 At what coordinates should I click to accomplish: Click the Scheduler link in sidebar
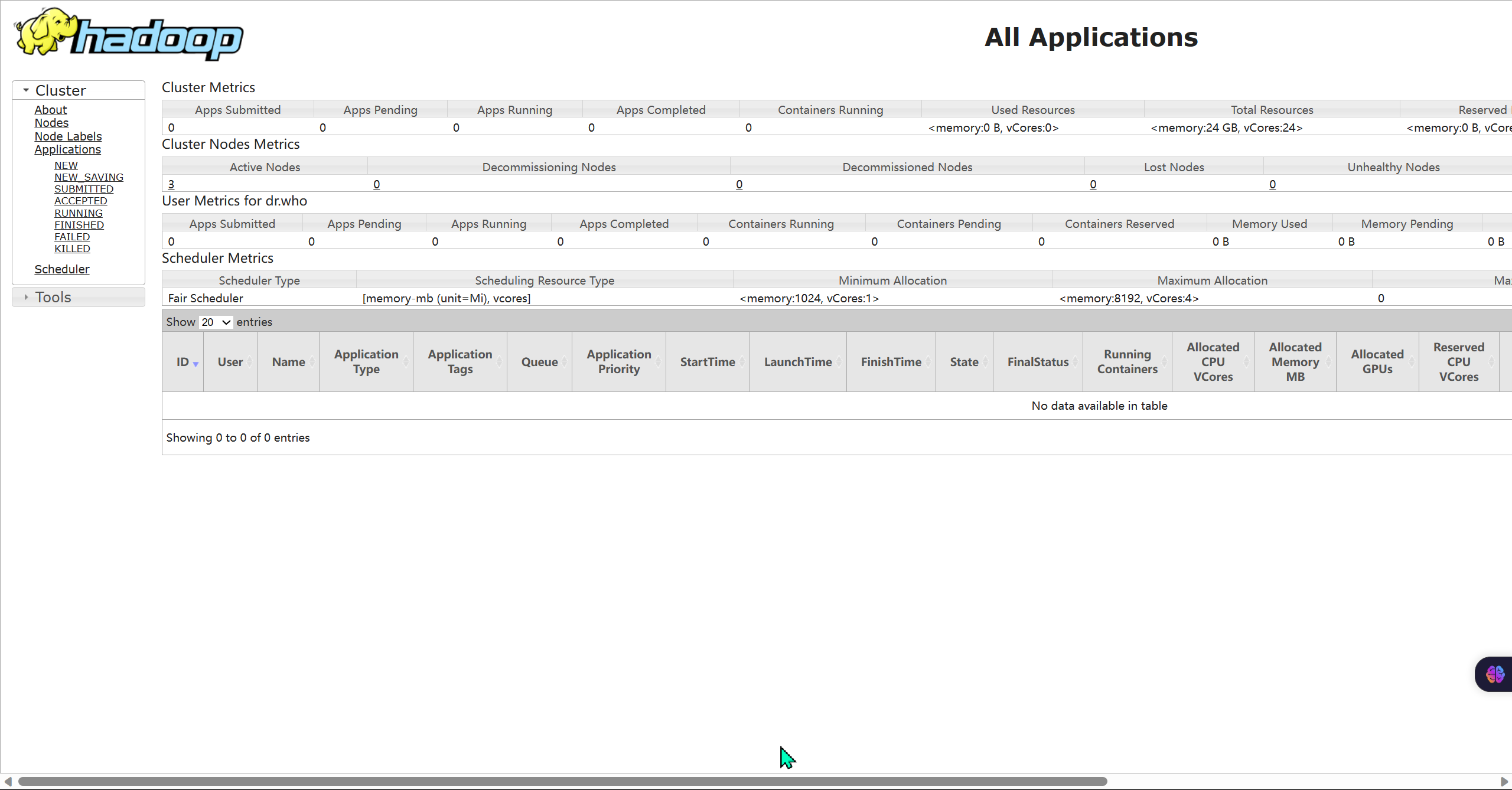coord(62,269)
